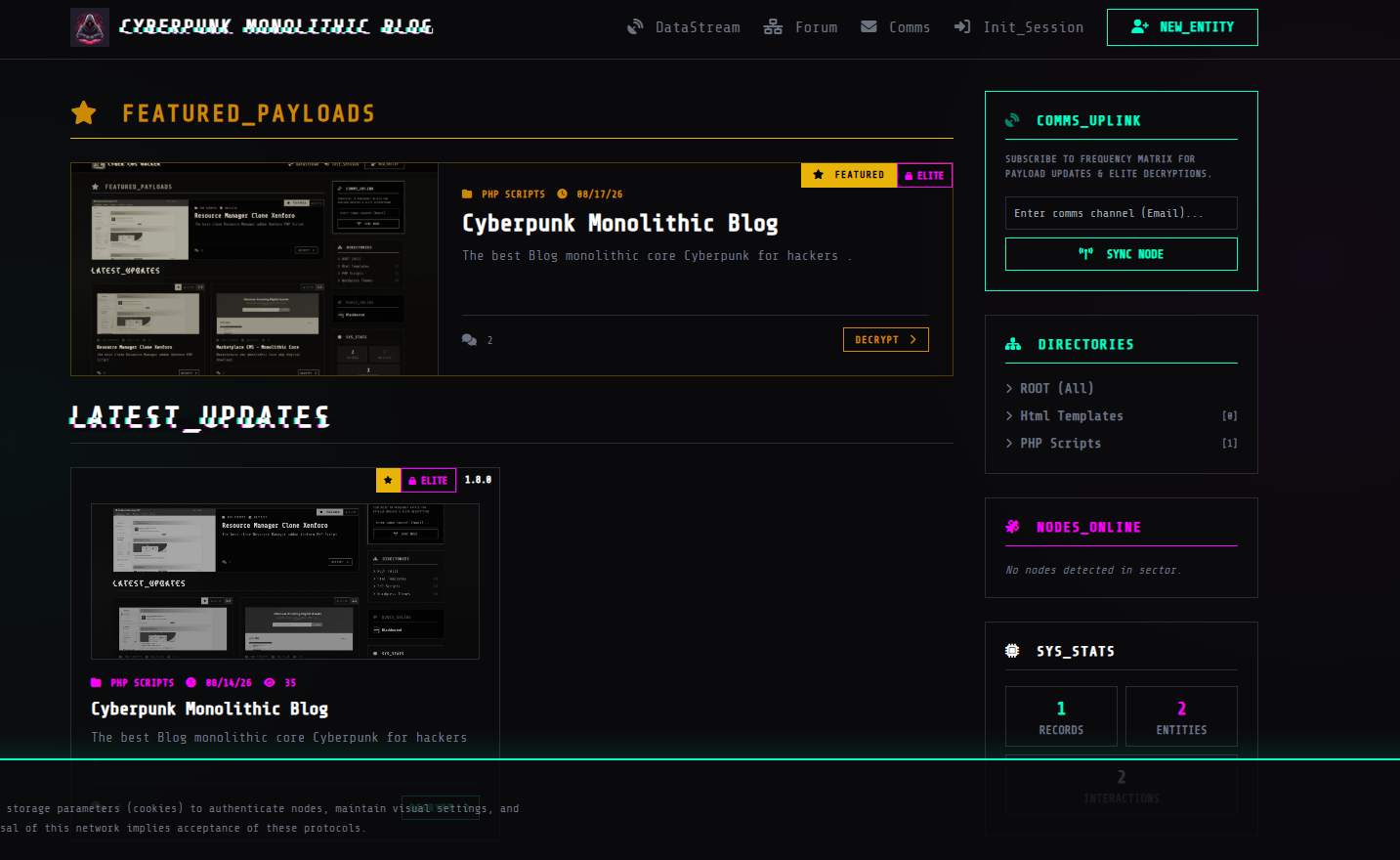Click the yellow star badge on latest card
This screenshot has width=1400, height=860.
click(388, 480)
